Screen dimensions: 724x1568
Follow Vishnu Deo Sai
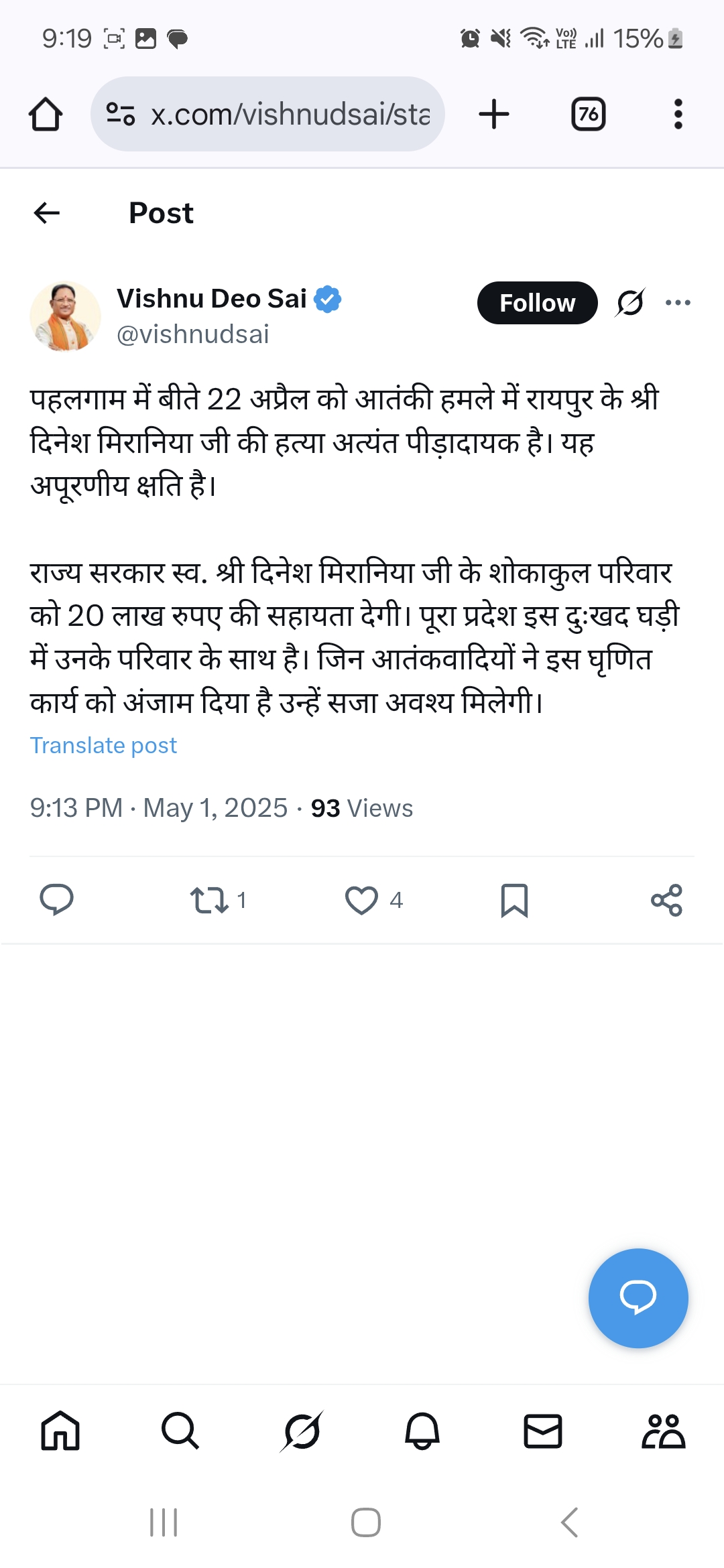click(x=537, y=303)
